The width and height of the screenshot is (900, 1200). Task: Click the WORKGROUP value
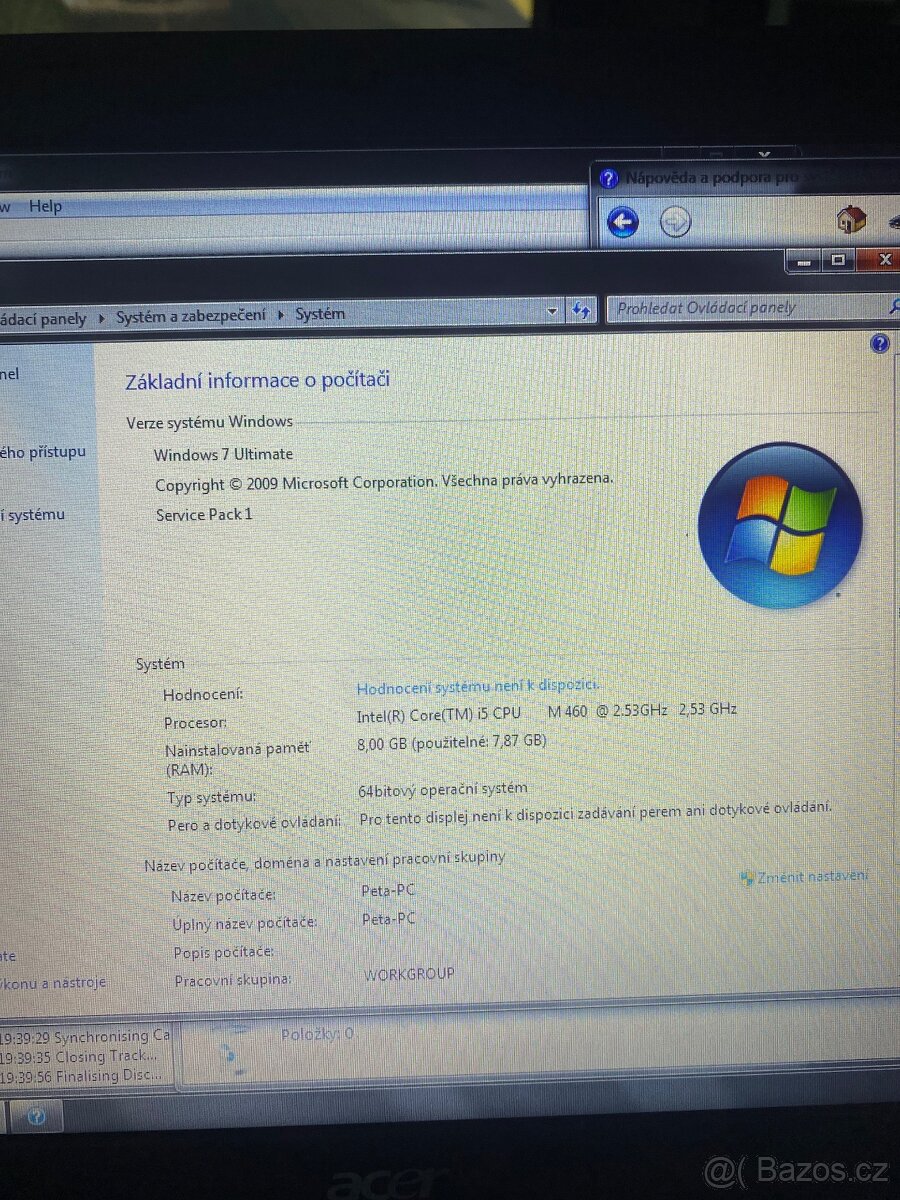pos(409,974)
